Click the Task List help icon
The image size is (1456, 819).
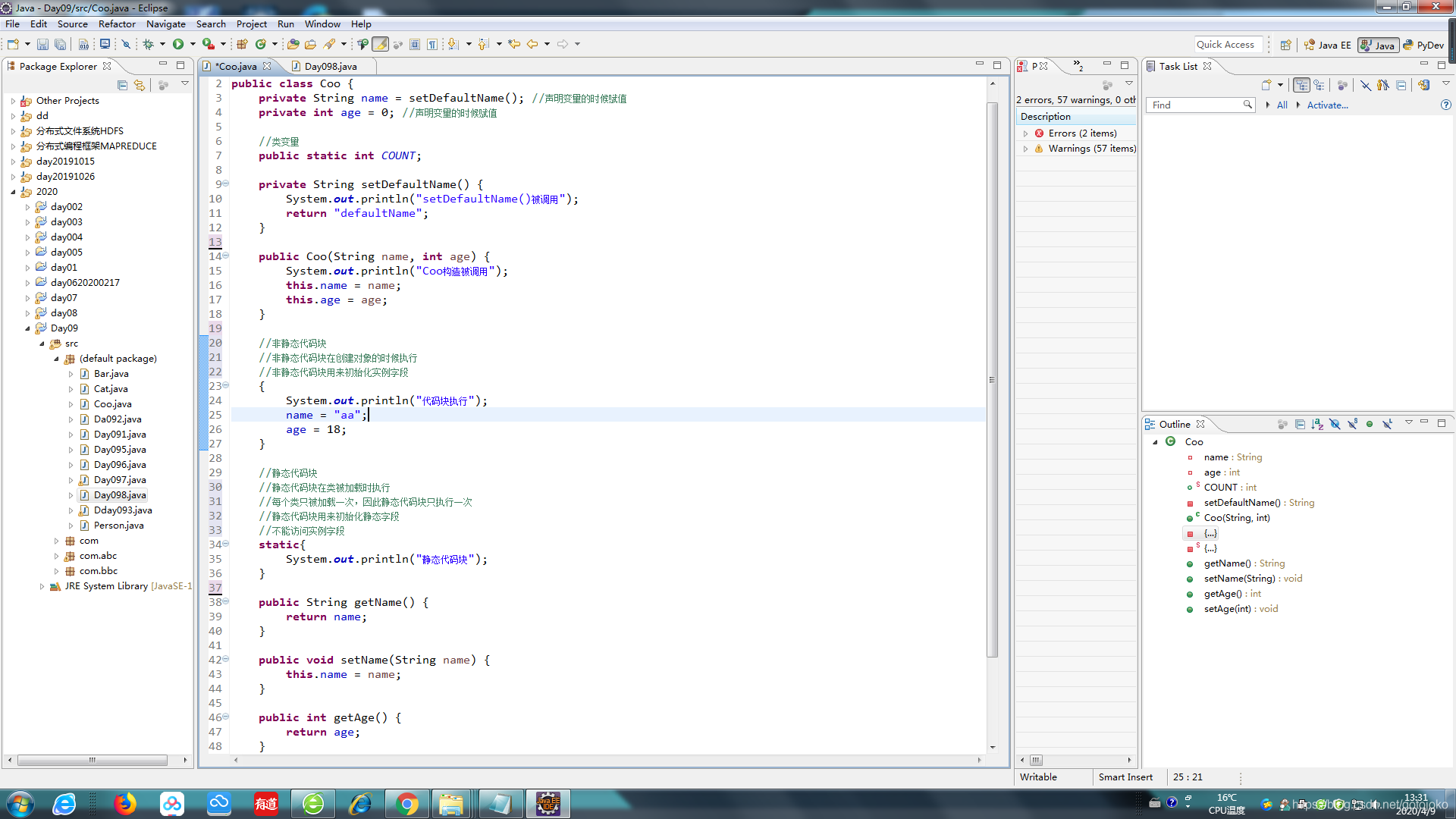pos(1445,105)
